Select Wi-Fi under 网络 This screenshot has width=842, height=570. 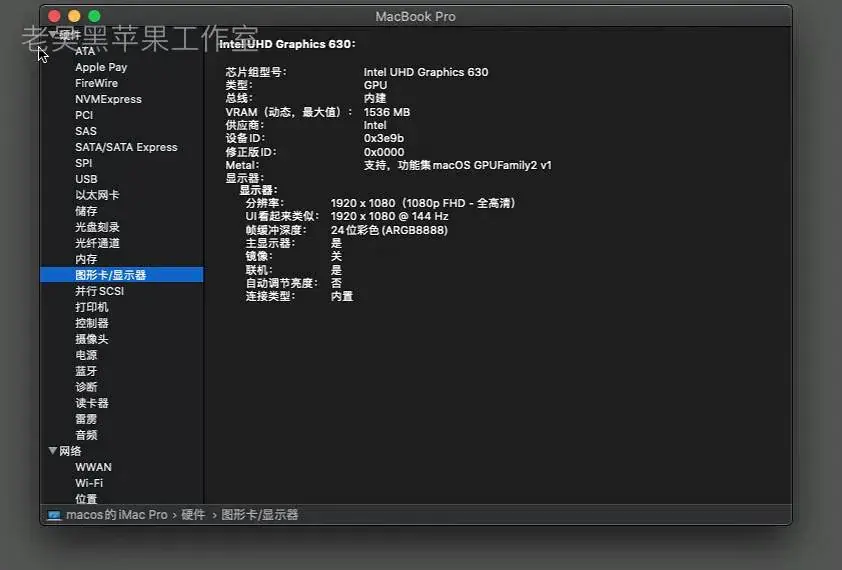pyautogui.click(x=89, y=483)
